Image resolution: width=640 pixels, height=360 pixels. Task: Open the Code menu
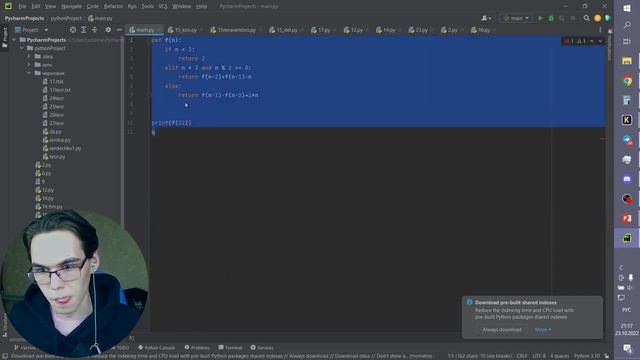tap(93, 7)
